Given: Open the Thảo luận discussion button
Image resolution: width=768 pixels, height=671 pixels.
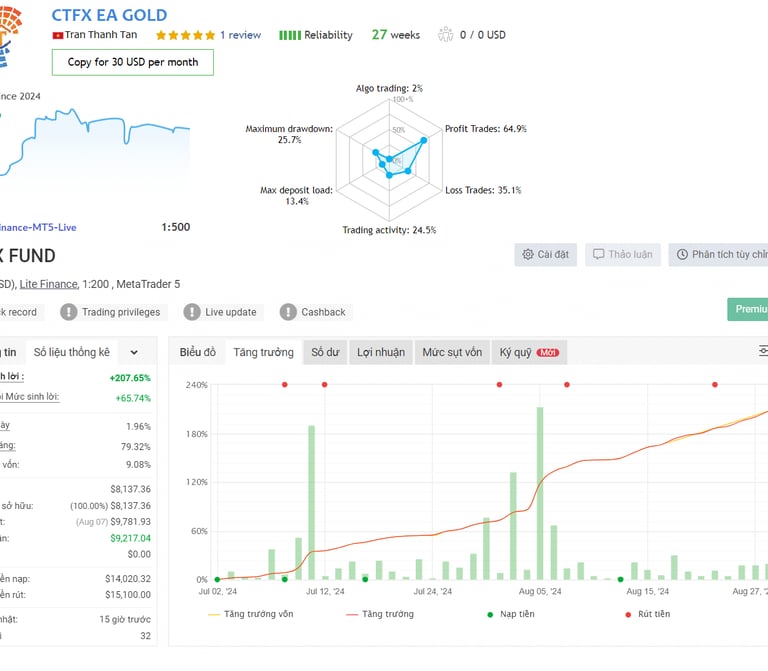Looking at the screenshot, I should pos(623,255).
